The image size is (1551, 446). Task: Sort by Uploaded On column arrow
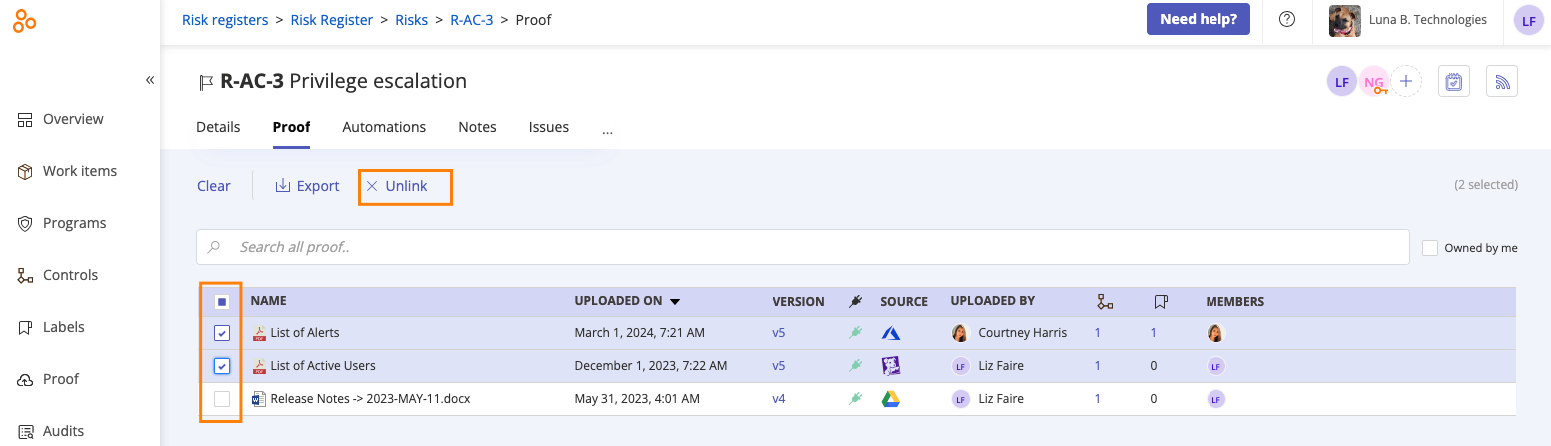[x=675, y=301]
